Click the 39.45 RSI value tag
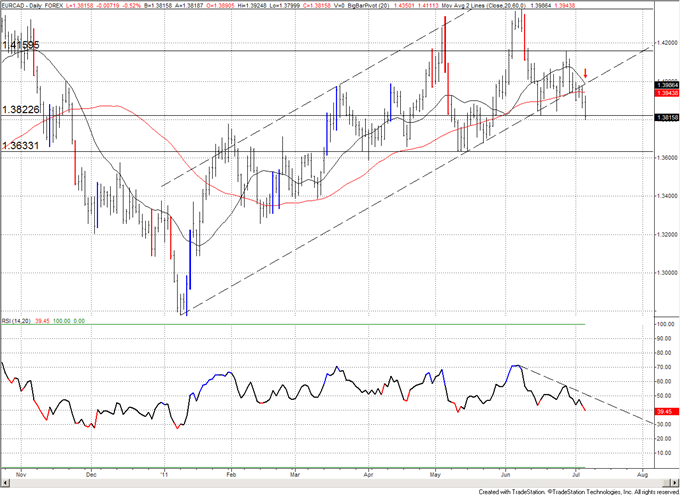Image resolution: width=680 pixels, height=495 pixels. 663,411
